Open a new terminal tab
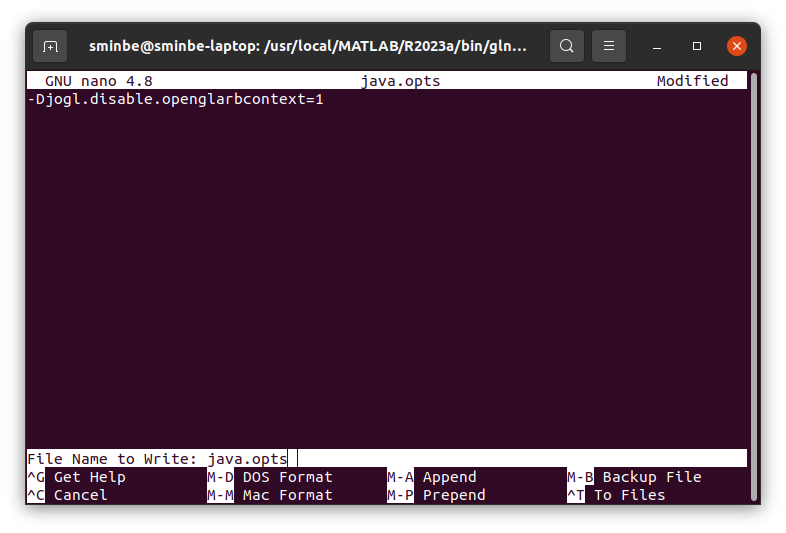 click(x=50, y=46)
